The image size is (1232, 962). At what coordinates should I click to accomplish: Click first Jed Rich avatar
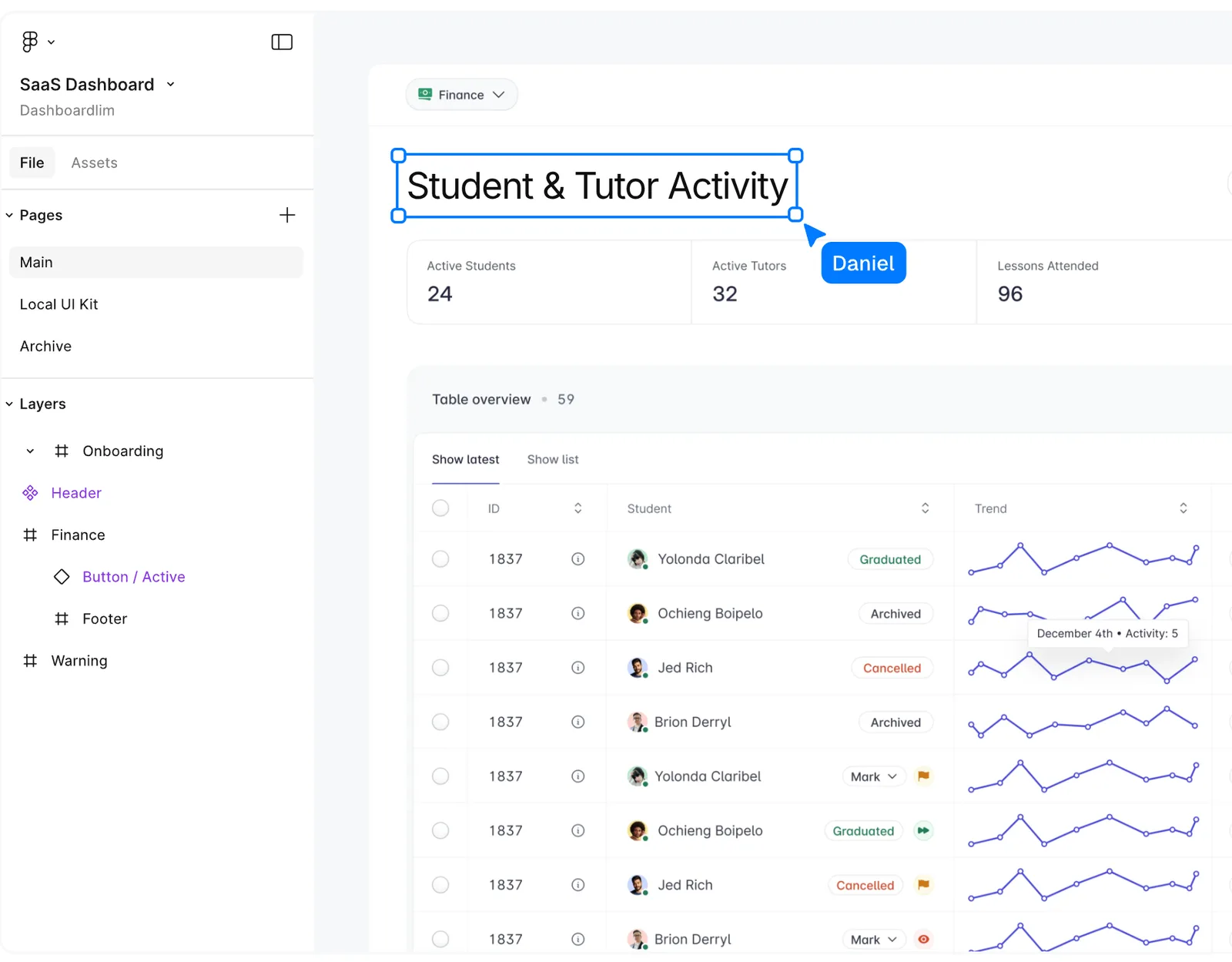pyautogui.click(x=638, y=668)
